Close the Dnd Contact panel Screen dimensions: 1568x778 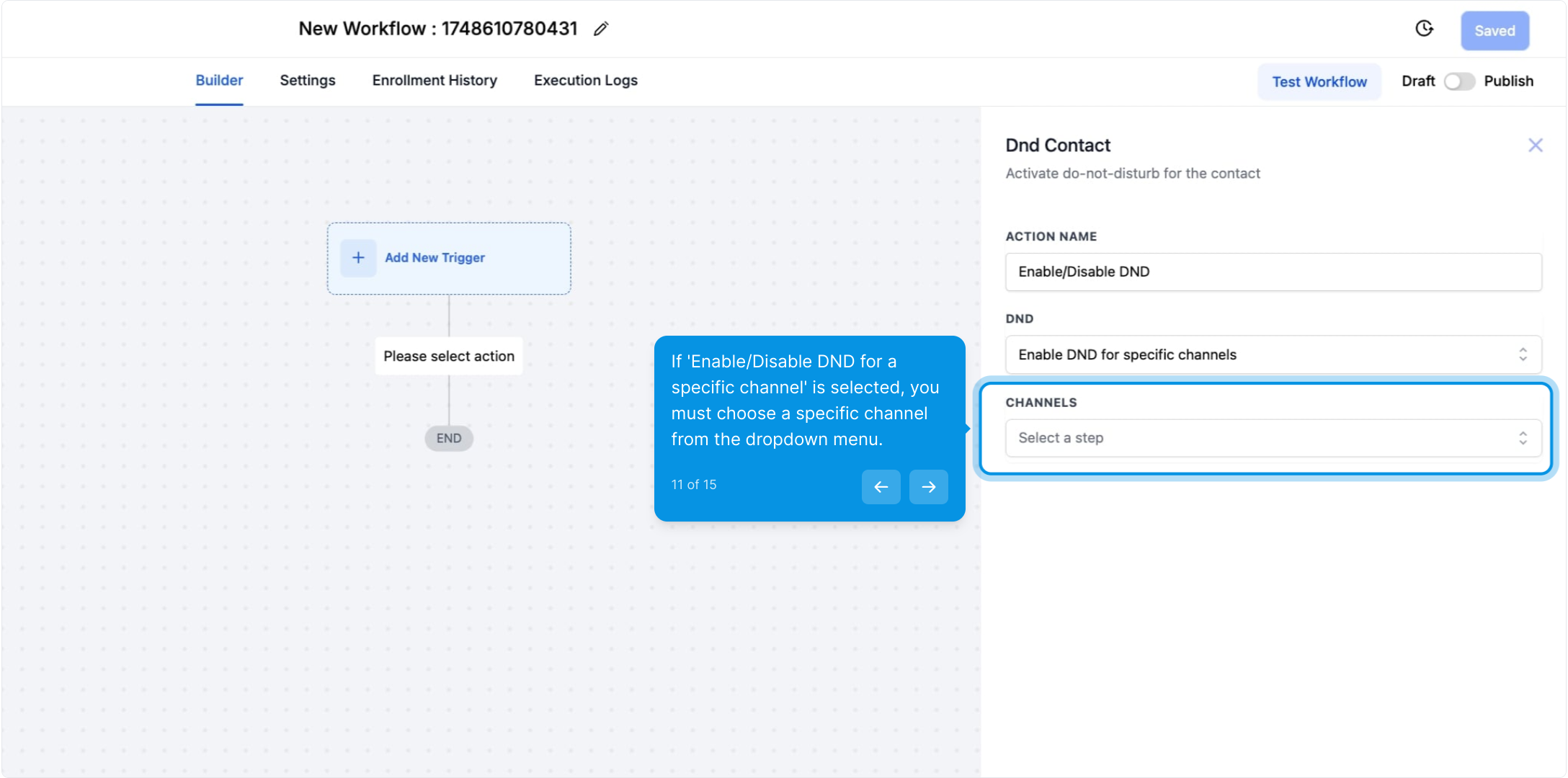pyautogui.click(x=1536, y=146)
